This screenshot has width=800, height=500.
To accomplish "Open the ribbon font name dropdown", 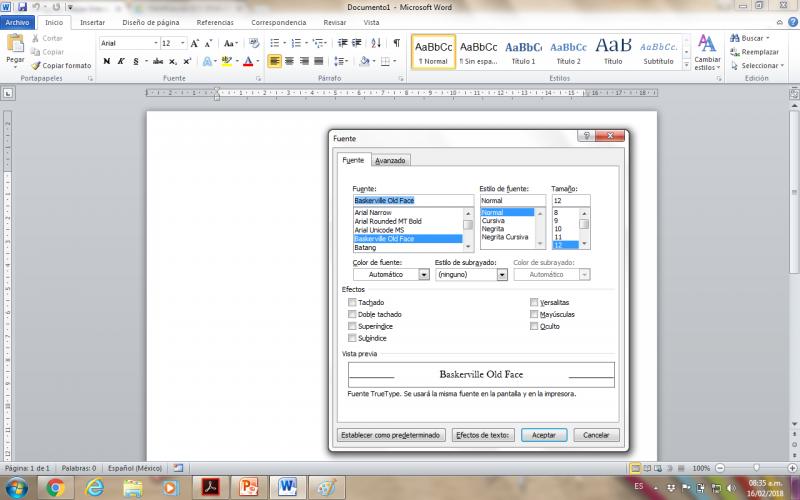I will [x=156, y=43].
